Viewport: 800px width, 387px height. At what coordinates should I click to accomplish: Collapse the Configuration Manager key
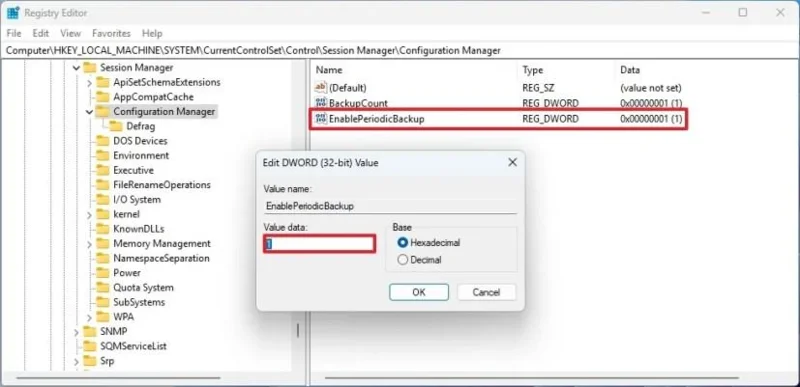(89, 112)
